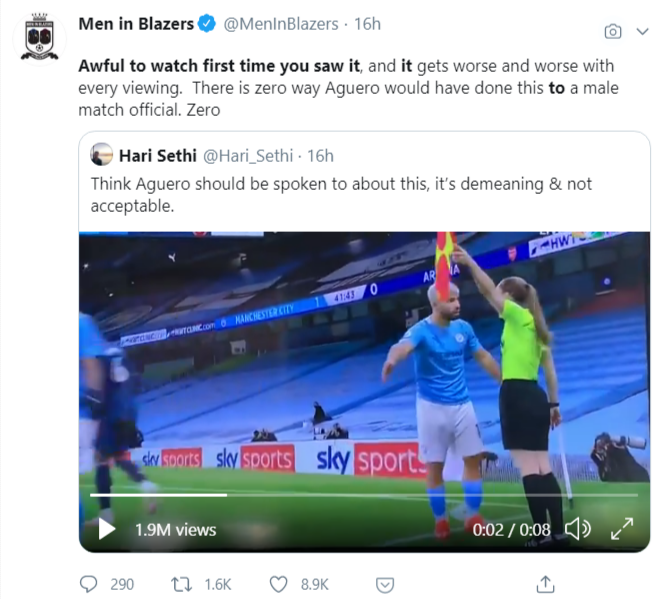Enter fullscreen on the video
Screen dimensions: 664x599
pyautogui.click(x=623, y=529)
